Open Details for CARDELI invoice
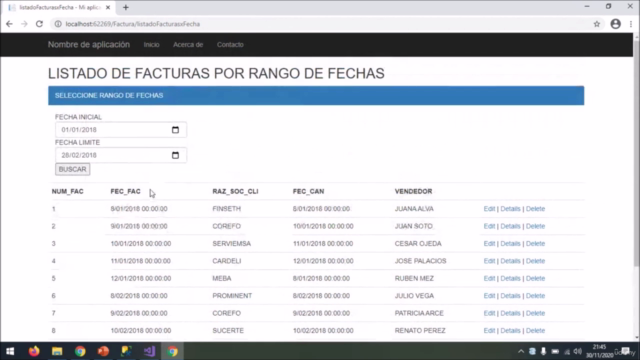640x360 pixels. [510, 261]
